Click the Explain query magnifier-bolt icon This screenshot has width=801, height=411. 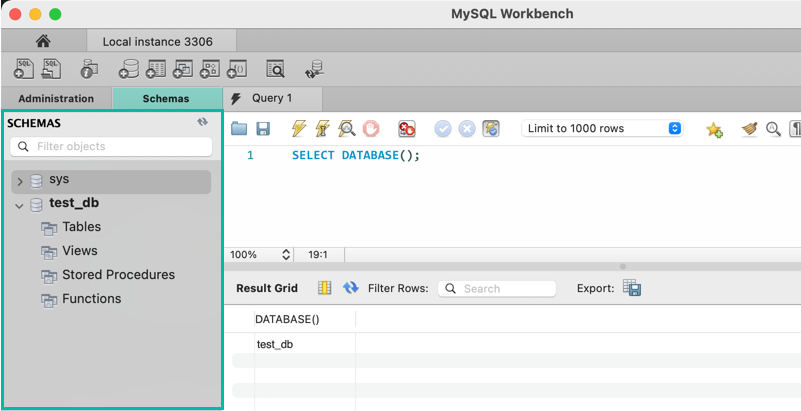[346, 129]
